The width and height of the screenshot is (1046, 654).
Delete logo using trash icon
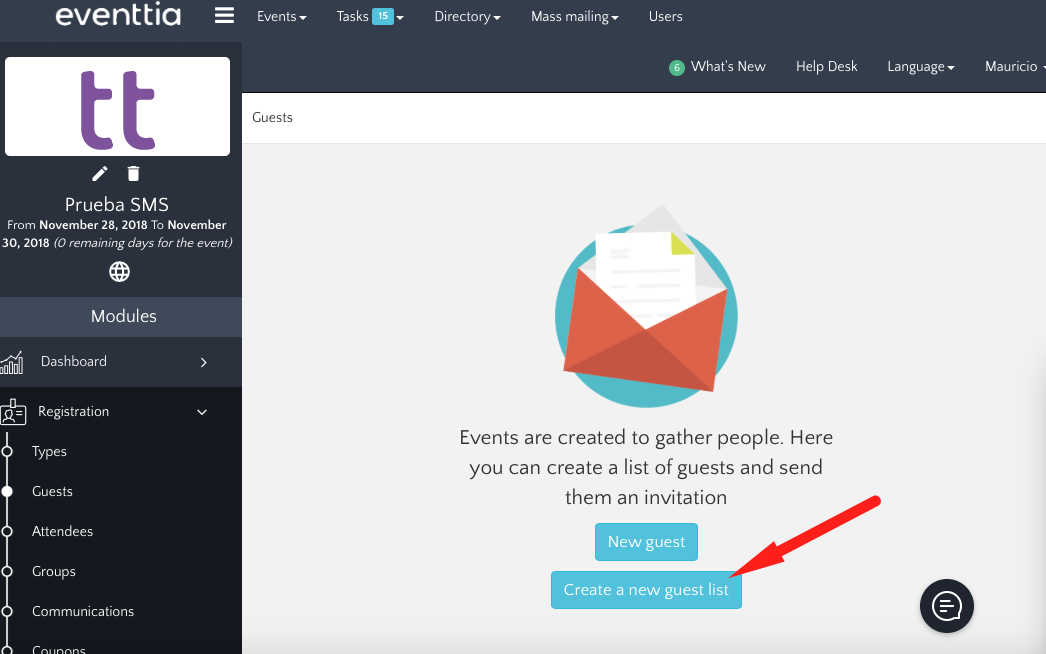(x=134, y=174)
